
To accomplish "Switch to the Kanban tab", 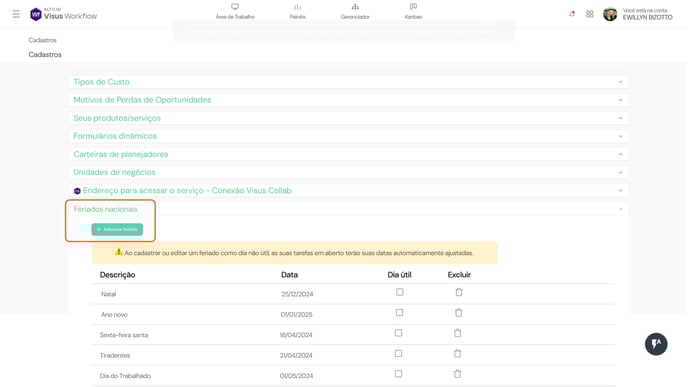I will click(413, 11).
